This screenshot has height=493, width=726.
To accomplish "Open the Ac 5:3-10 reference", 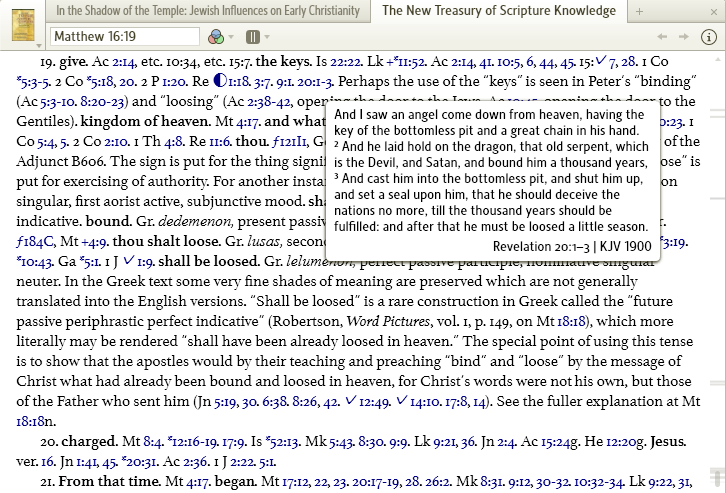I will click(59, 101).
